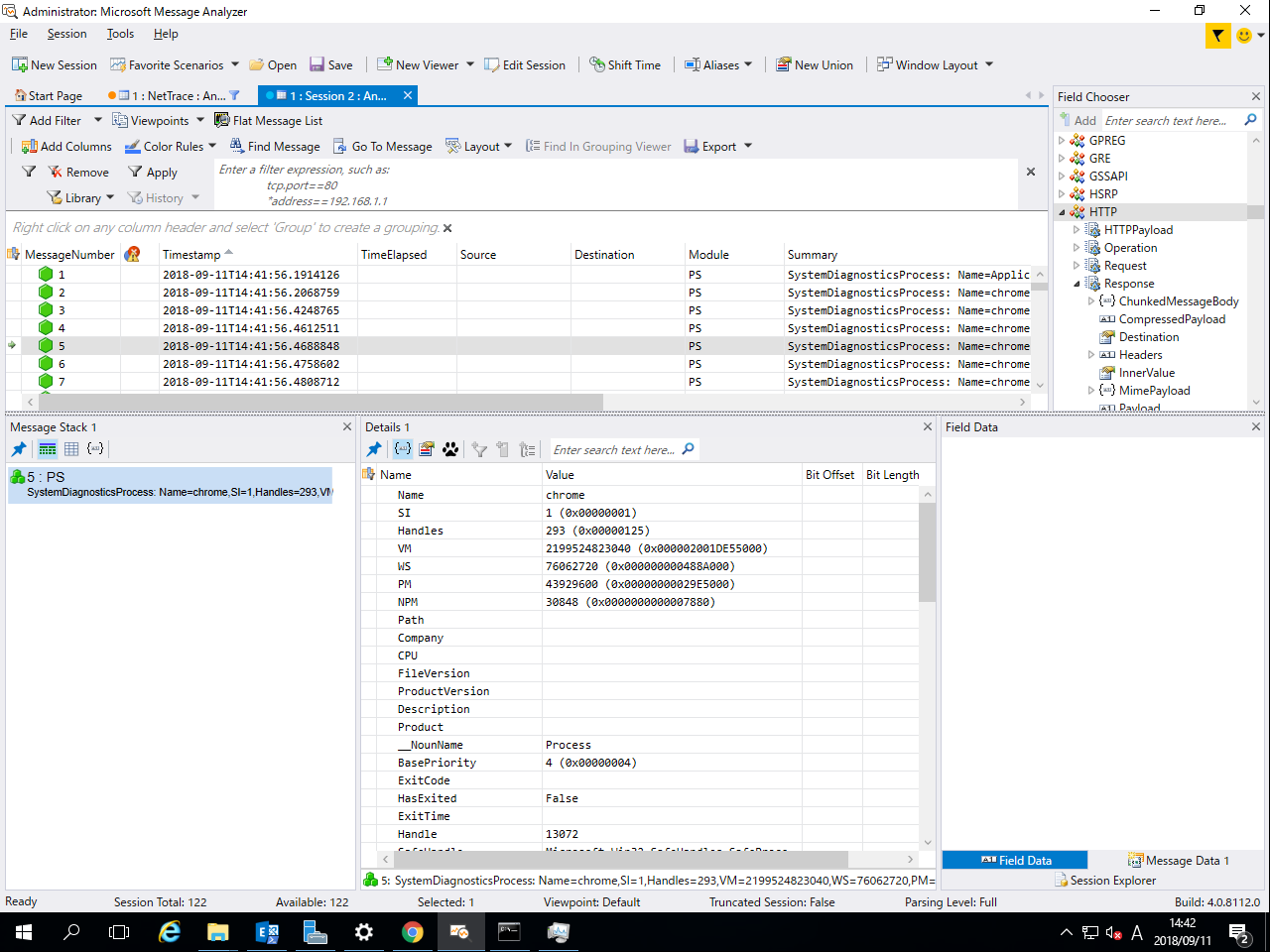The width and height of the screenshot is (1270, 952).
Task: Click Edit Session
Action: pos(526,64)
